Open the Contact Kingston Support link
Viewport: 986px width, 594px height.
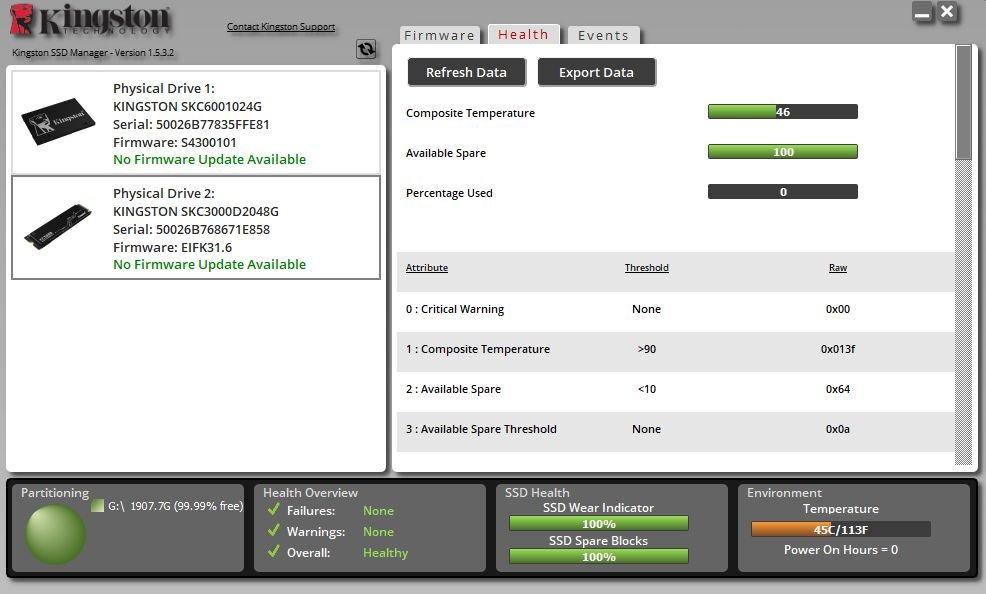pyautogui.click(x=281, y=26)
